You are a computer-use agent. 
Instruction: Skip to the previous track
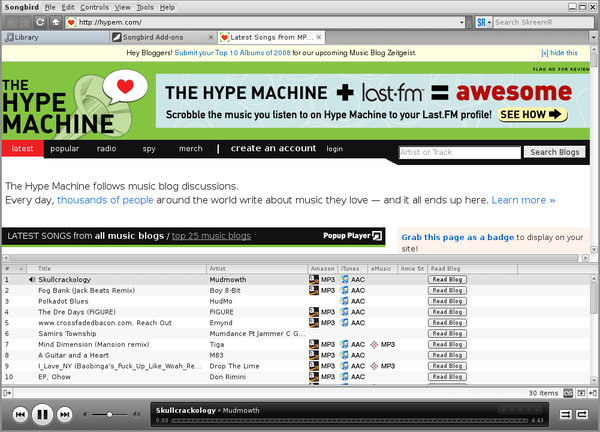20,414
